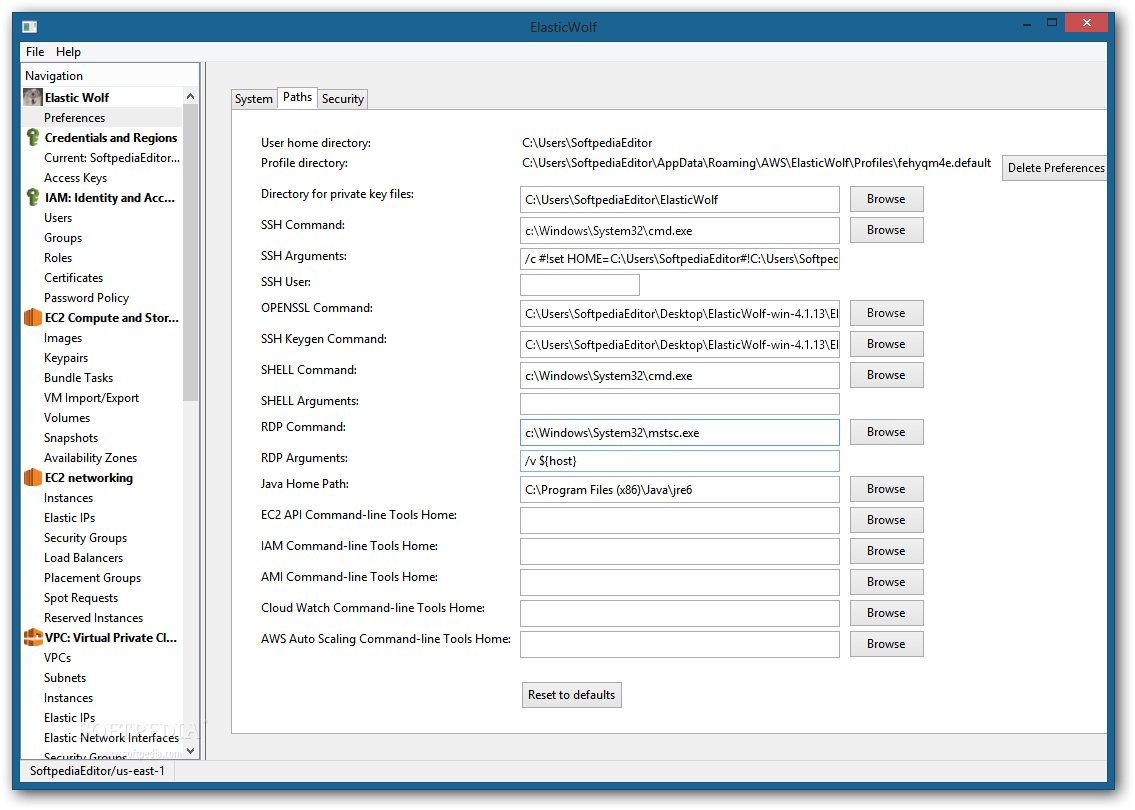Browse for Cloud Watch Tools Home
Viewport: 1135px width, 810px height.
click(x=886, y=613)
